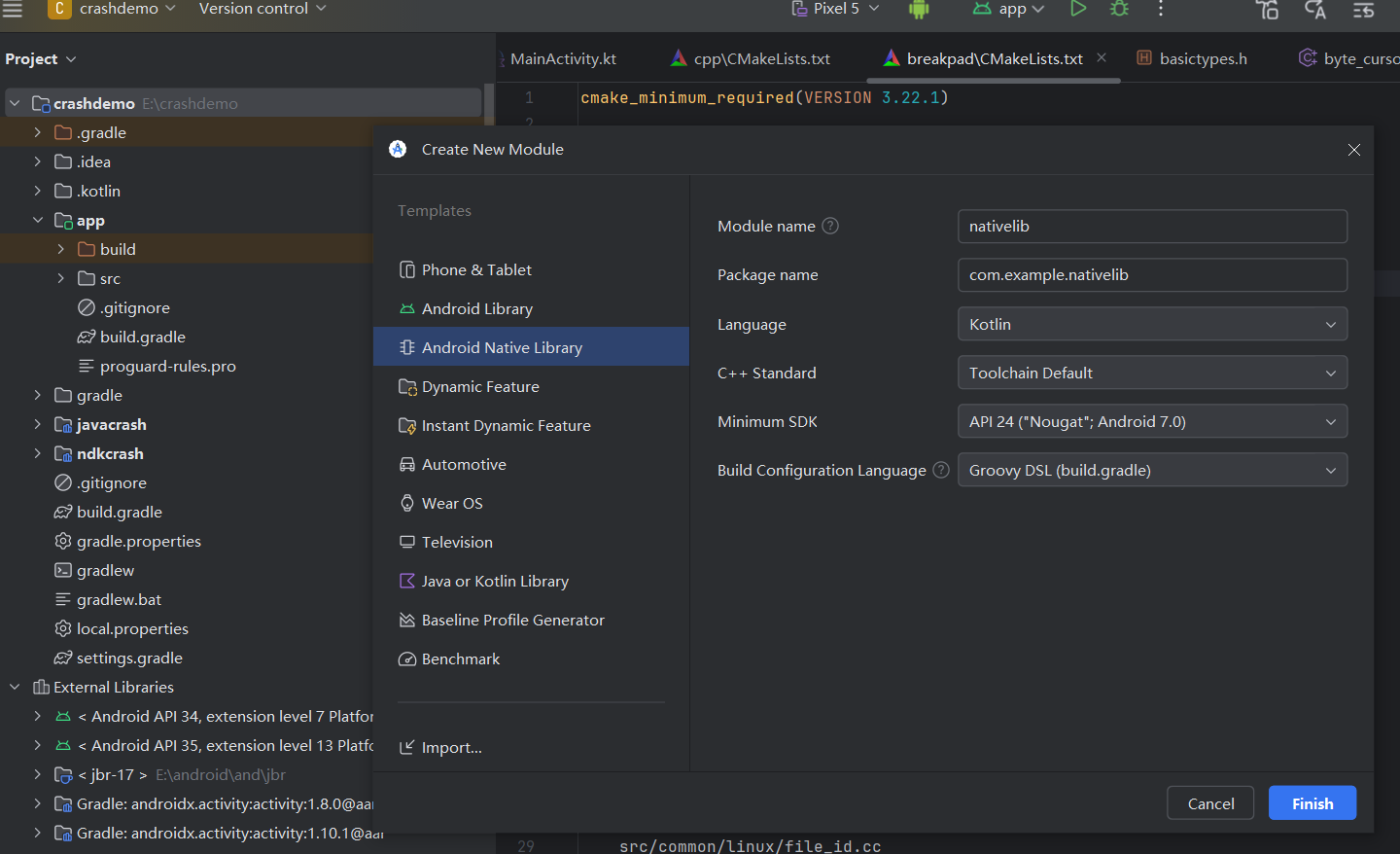Select the Android Native Library template

(531, 347)
